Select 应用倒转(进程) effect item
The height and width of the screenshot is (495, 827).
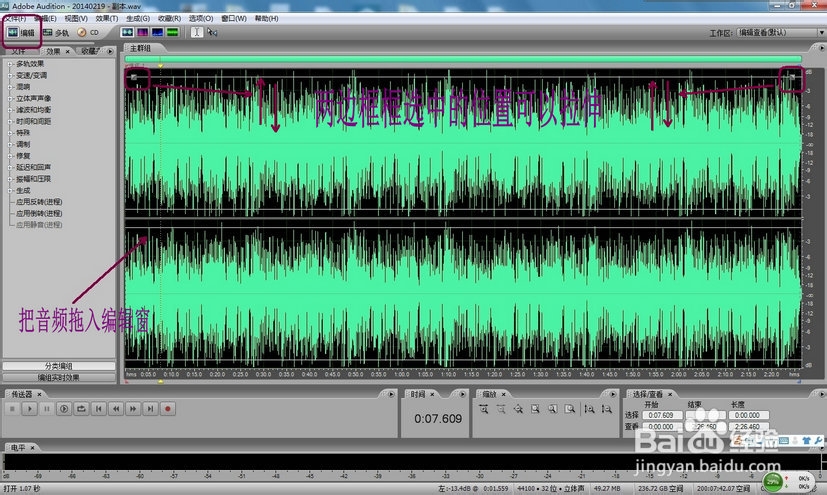tap(39, 213)
